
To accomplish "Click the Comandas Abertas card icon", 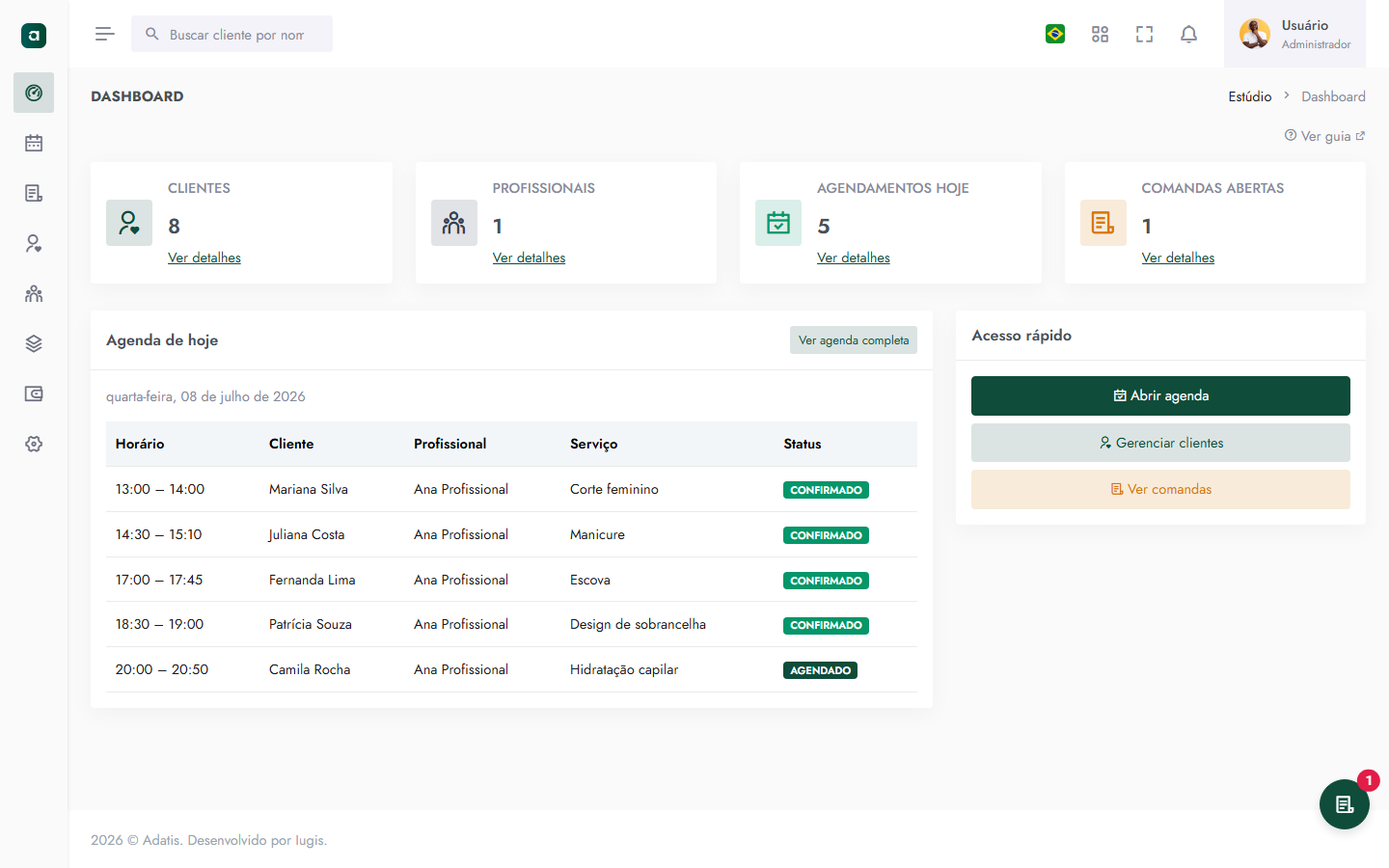I will pyautogui.click(x=1103, y=223).
